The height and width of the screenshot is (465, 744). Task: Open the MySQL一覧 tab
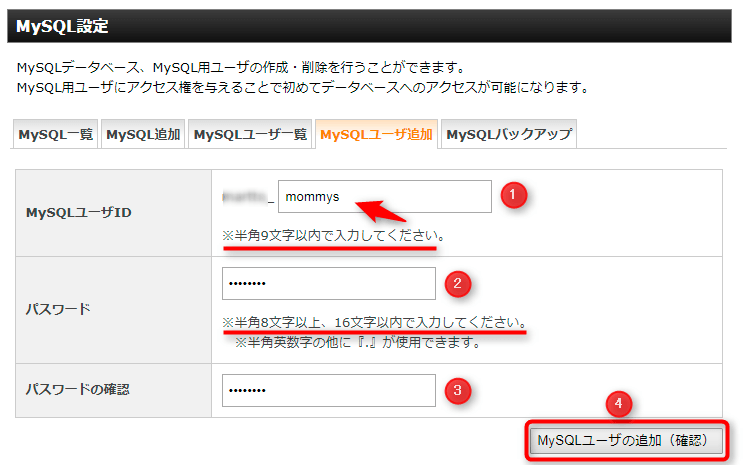(x=56, y=134)
